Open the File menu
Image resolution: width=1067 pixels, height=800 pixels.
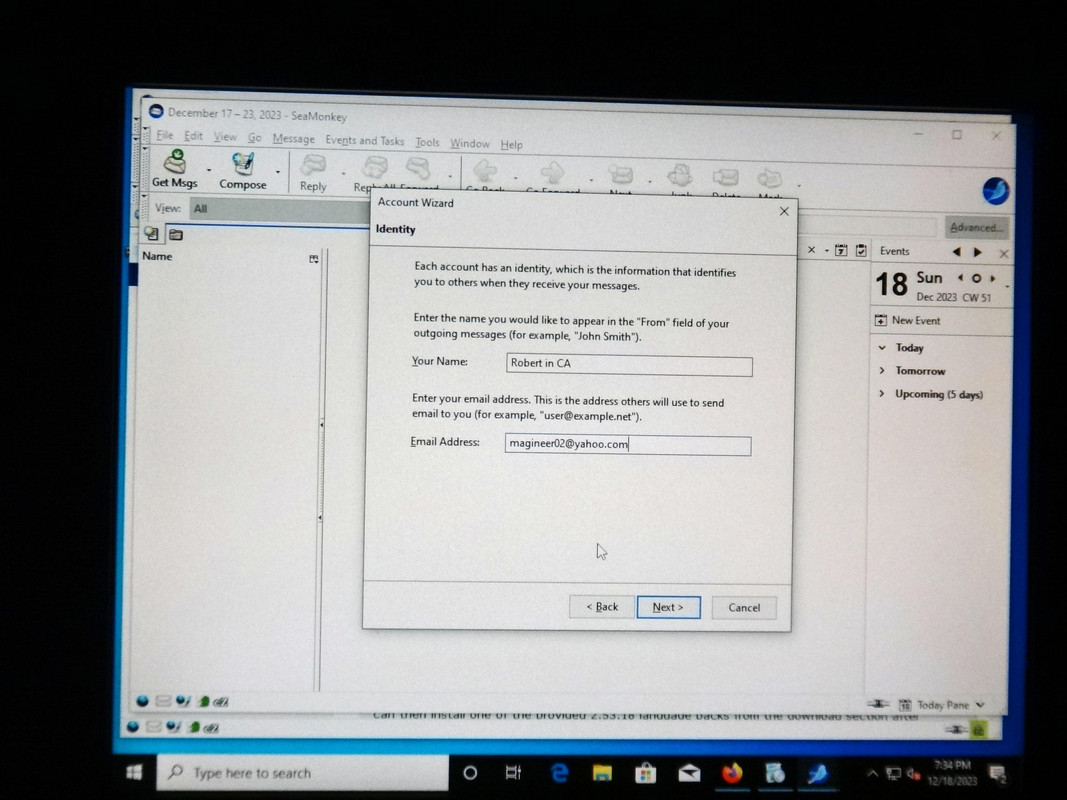click(165, 135)
